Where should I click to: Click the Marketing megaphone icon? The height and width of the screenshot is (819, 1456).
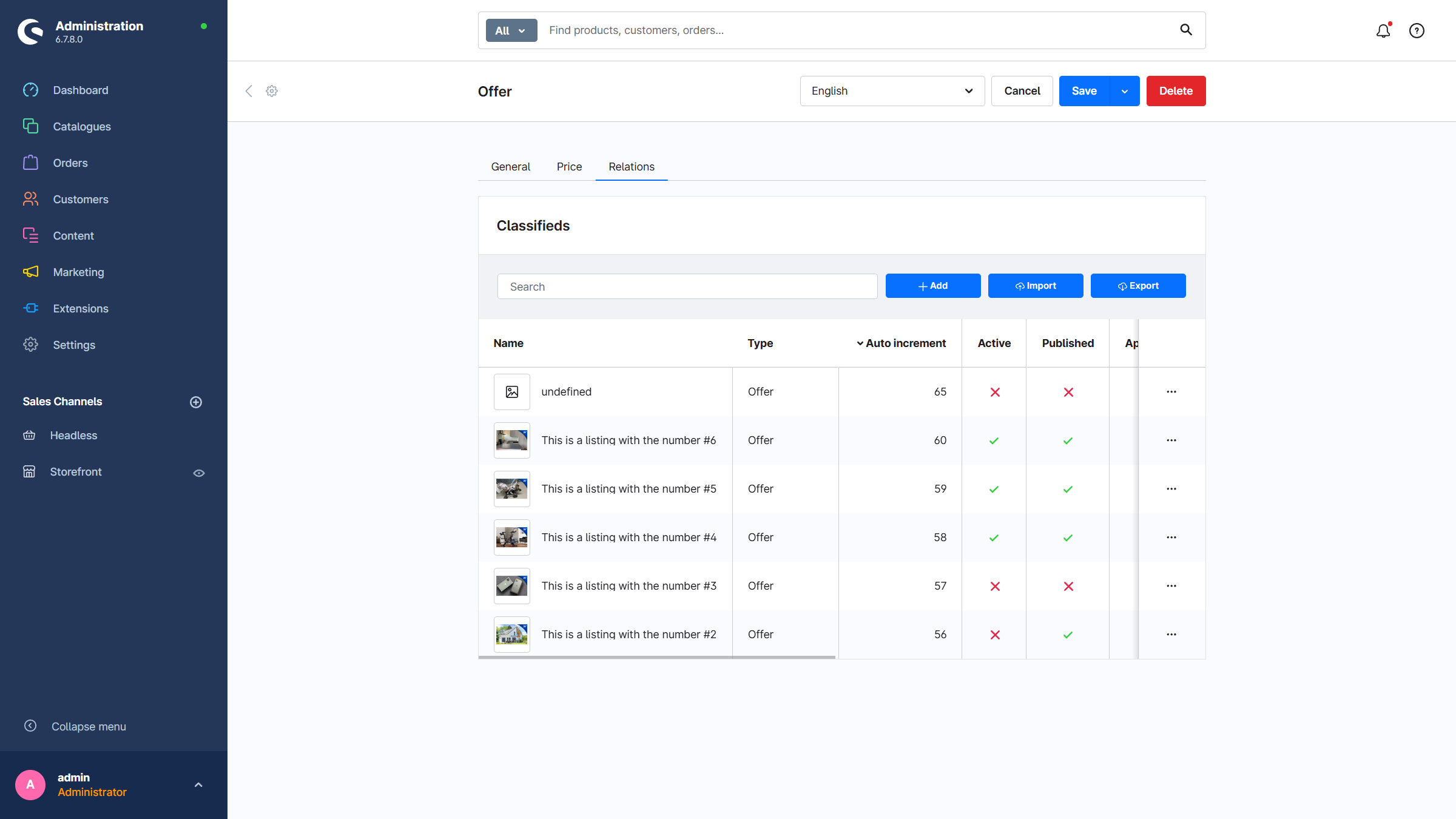[30, 272]
